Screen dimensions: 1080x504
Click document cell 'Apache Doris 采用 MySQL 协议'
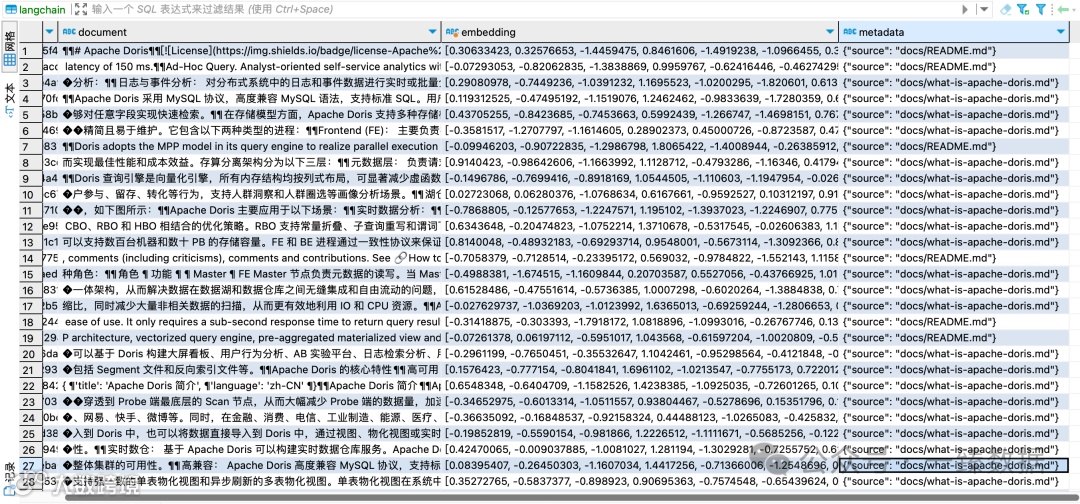249,98
